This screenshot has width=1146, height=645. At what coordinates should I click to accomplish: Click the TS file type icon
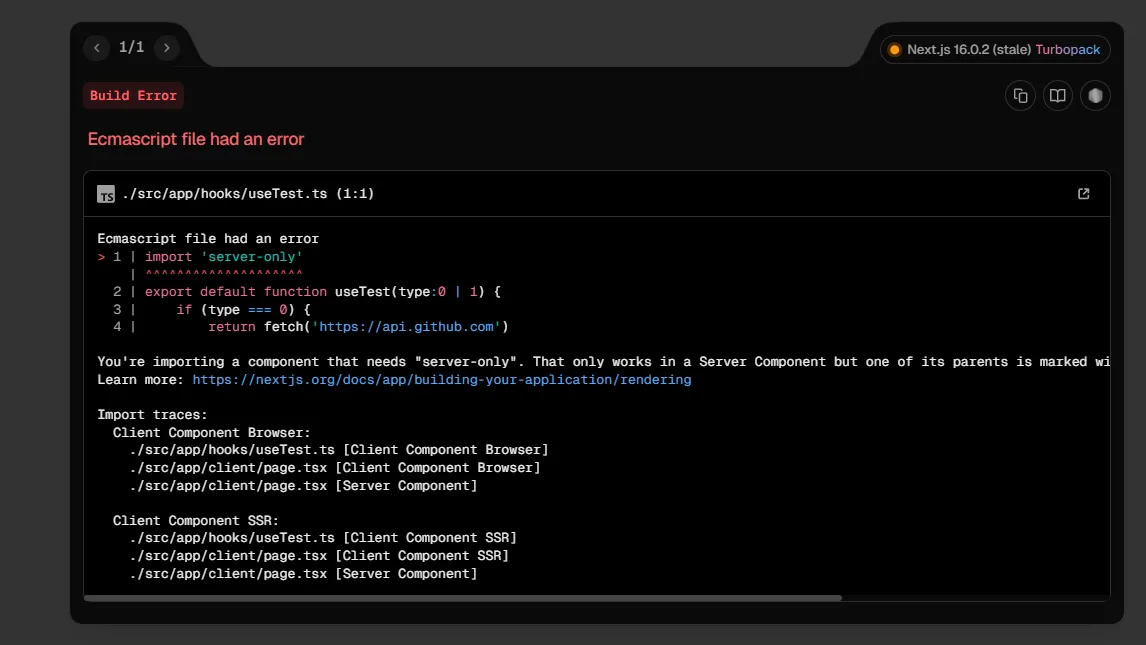pyautogui.click(x=106, y=194)
